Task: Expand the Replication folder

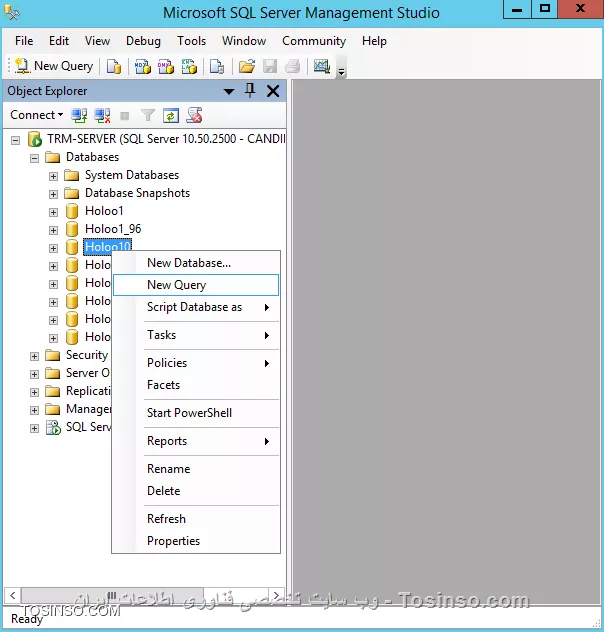Action: [x=35, y=392]
